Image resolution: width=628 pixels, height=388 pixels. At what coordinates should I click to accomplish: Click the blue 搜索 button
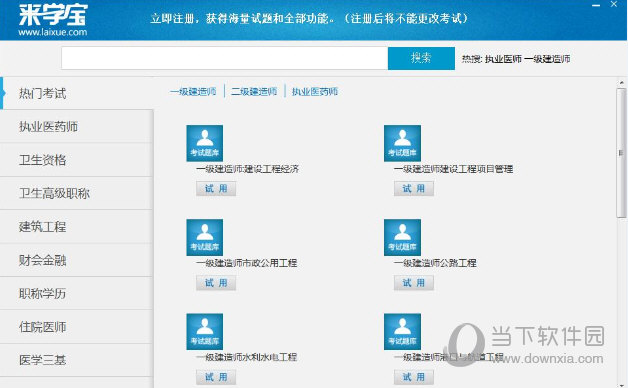click(421, 58)
